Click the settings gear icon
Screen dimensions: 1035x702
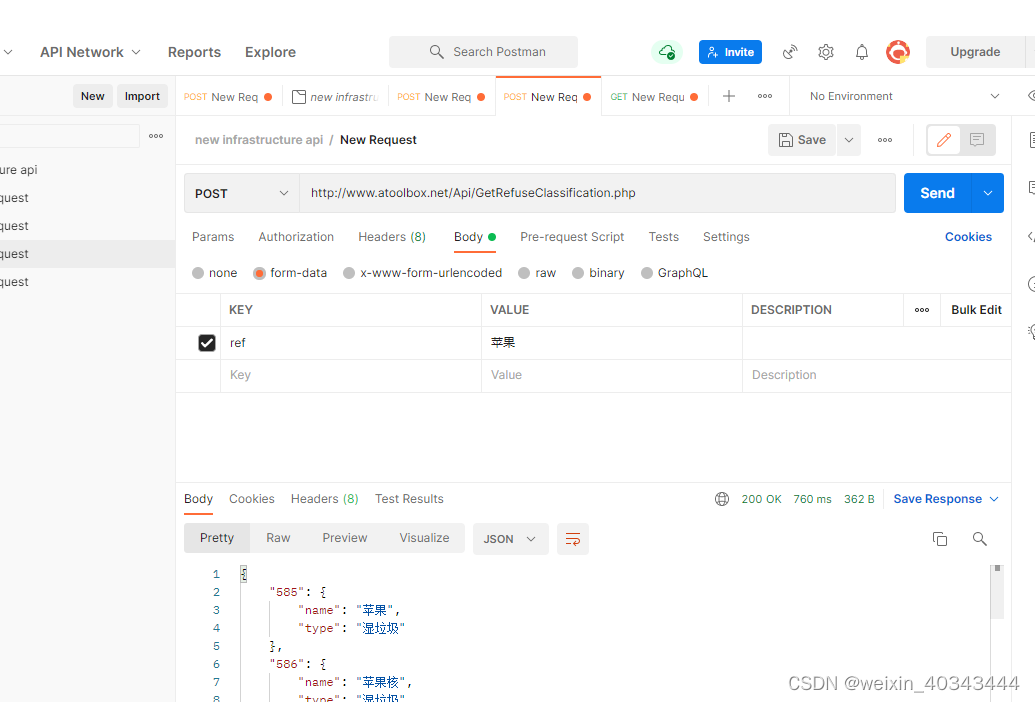tap(826, 51)
